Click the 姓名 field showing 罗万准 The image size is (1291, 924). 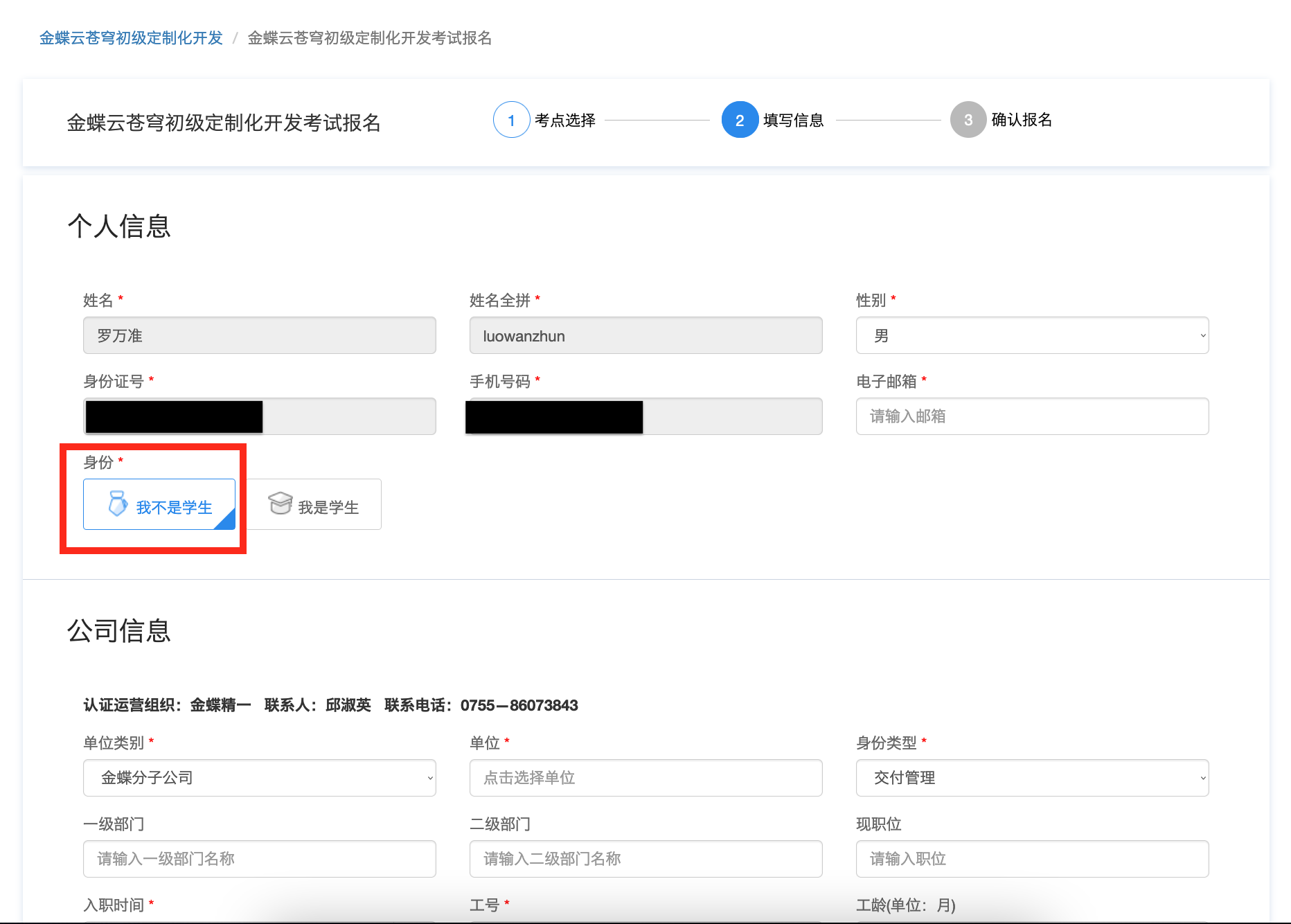tap(260, 335)
